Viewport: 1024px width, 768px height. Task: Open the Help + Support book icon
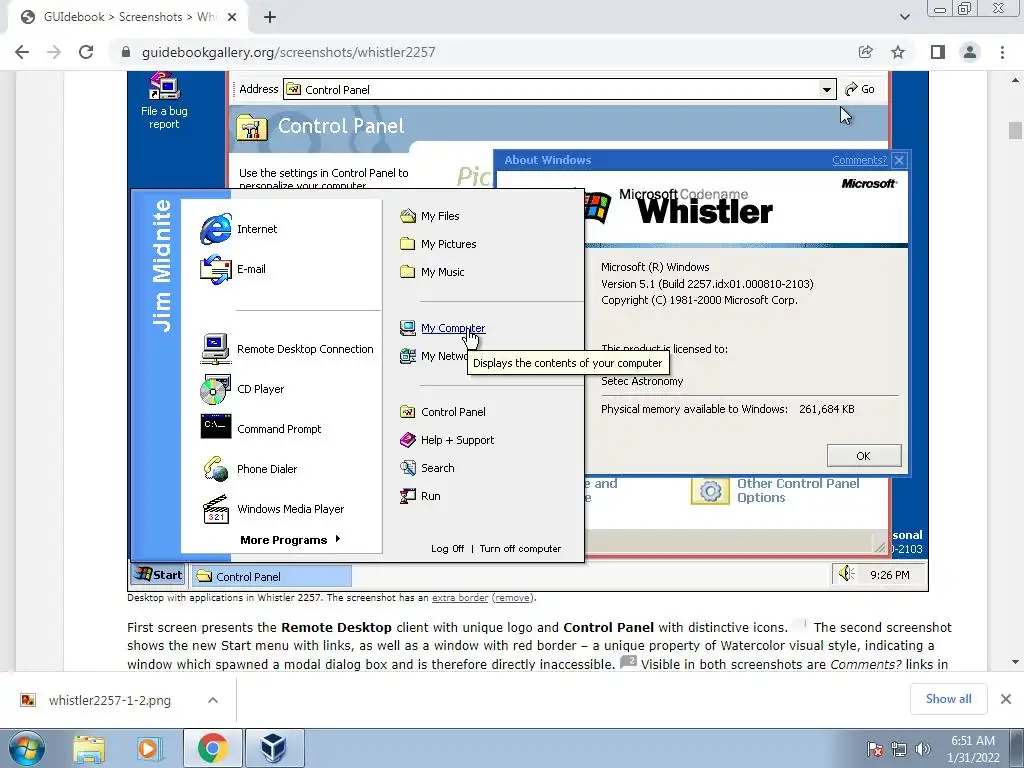click(x=408, y=440)
